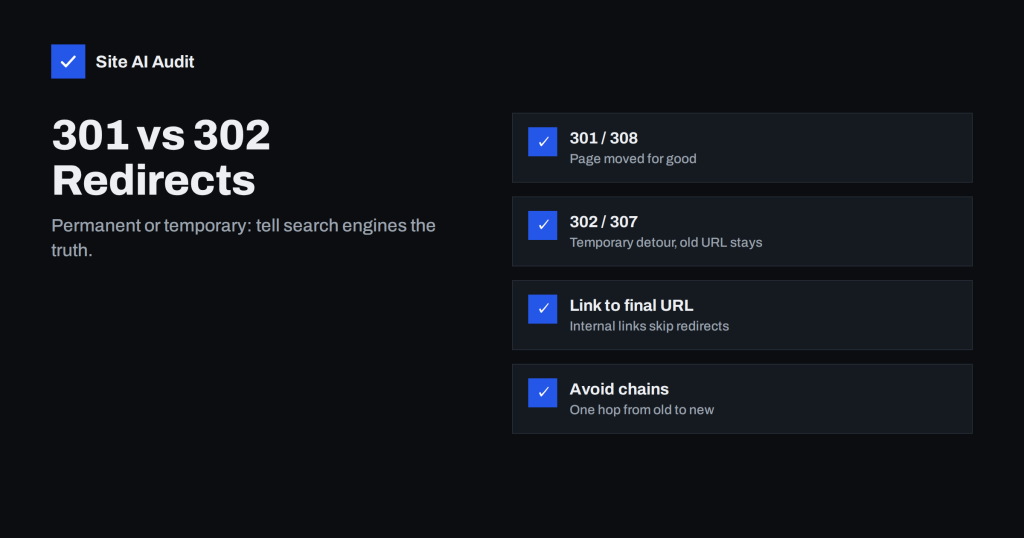Click 'Page moved for good' description

pyautogui.click(x=633, y=159)
